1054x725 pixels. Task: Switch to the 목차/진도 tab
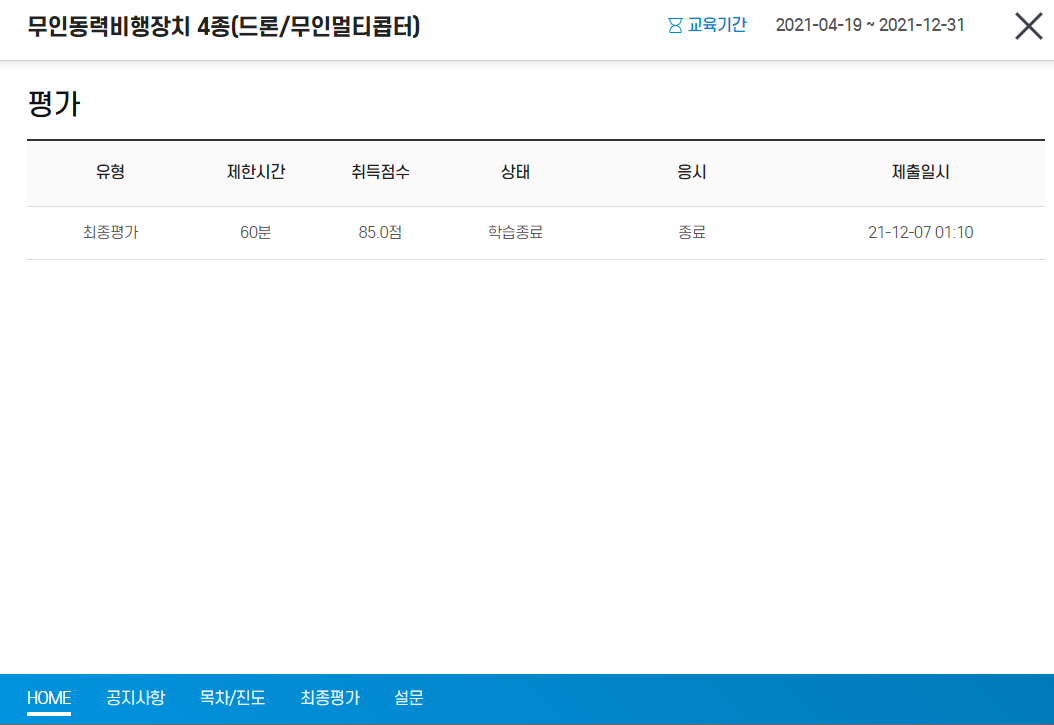tap(233, 697)
